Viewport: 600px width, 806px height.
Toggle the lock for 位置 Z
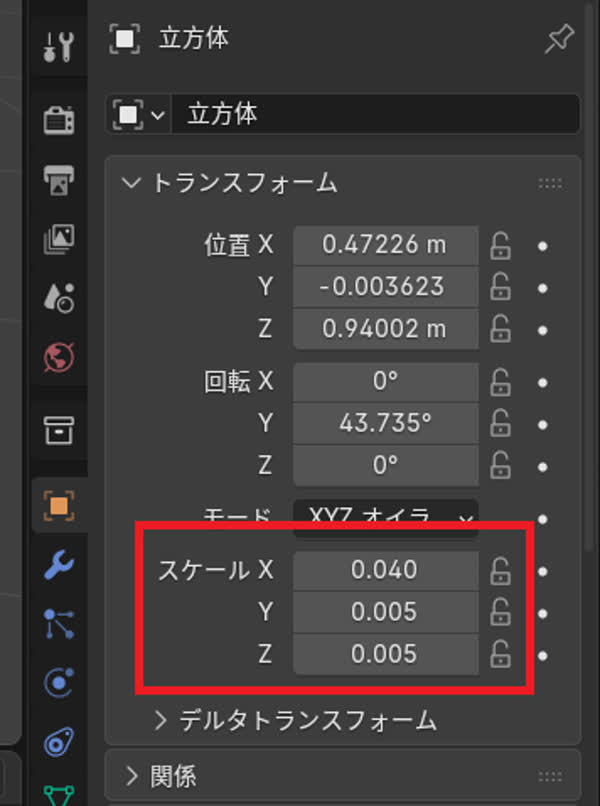click(500, 329)
